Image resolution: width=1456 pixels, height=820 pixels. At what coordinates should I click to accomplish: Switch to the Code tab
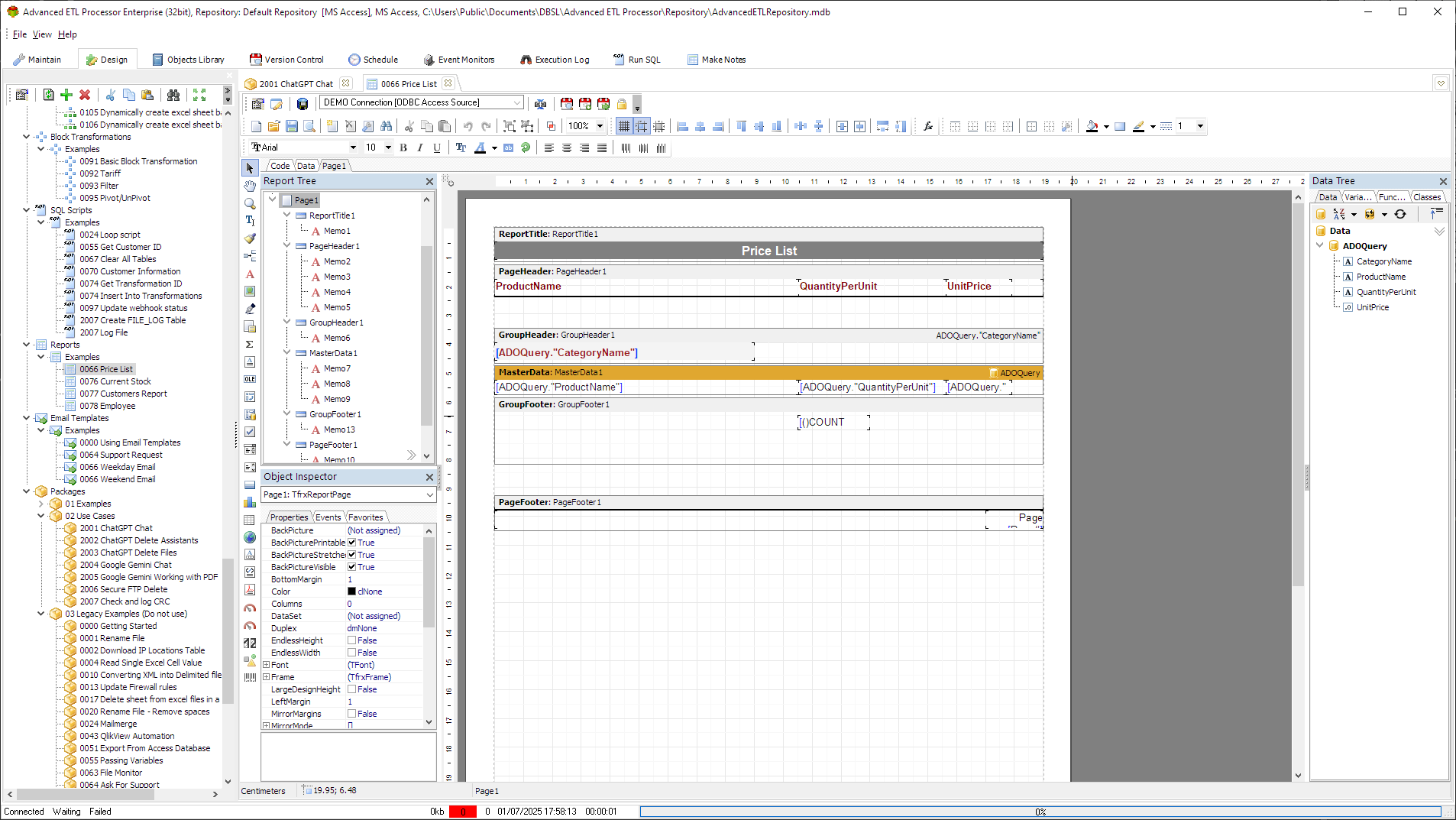[x=280, y=165]
